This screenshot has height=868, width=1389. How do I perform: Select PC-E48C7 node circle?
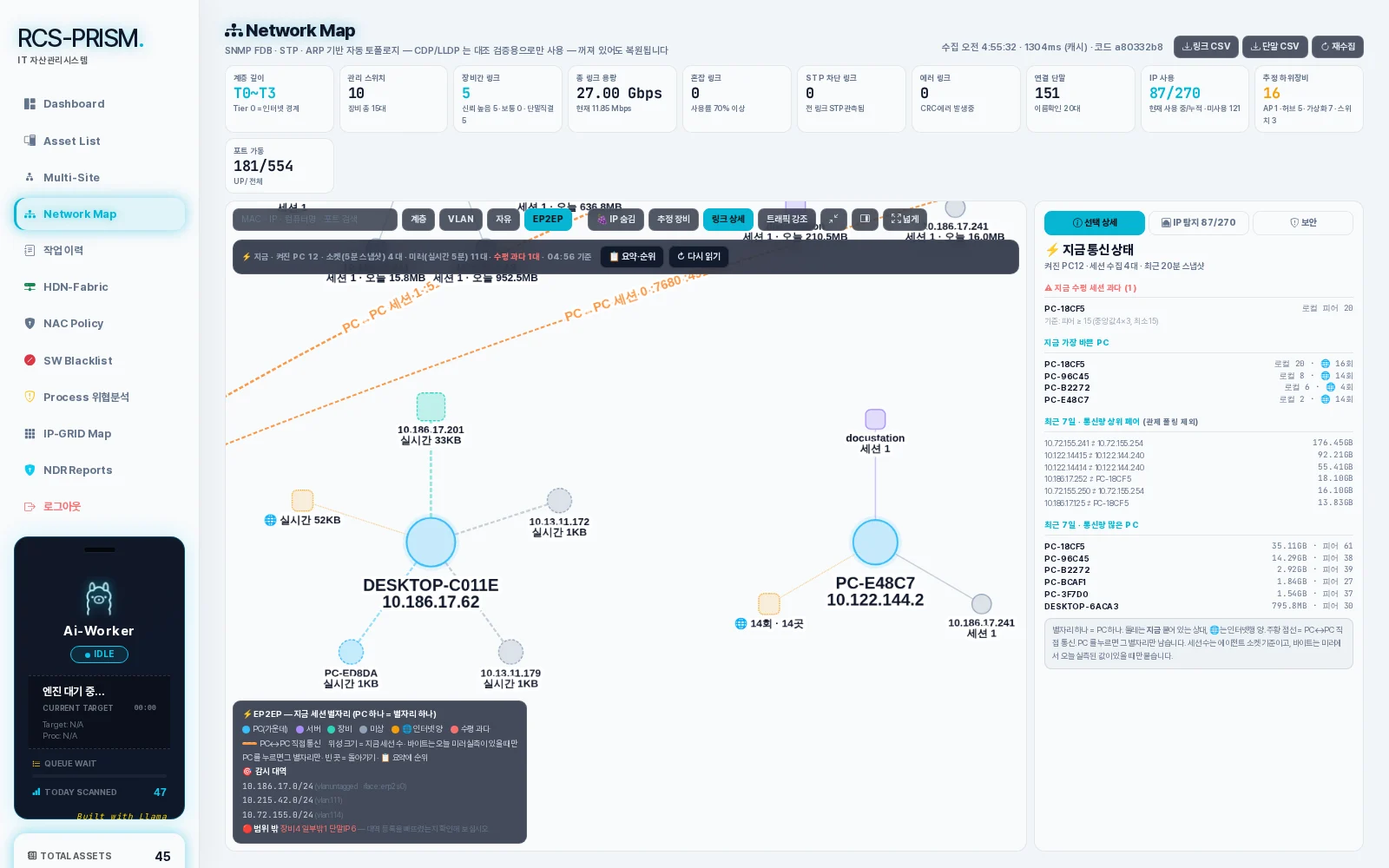coord(875,542)
